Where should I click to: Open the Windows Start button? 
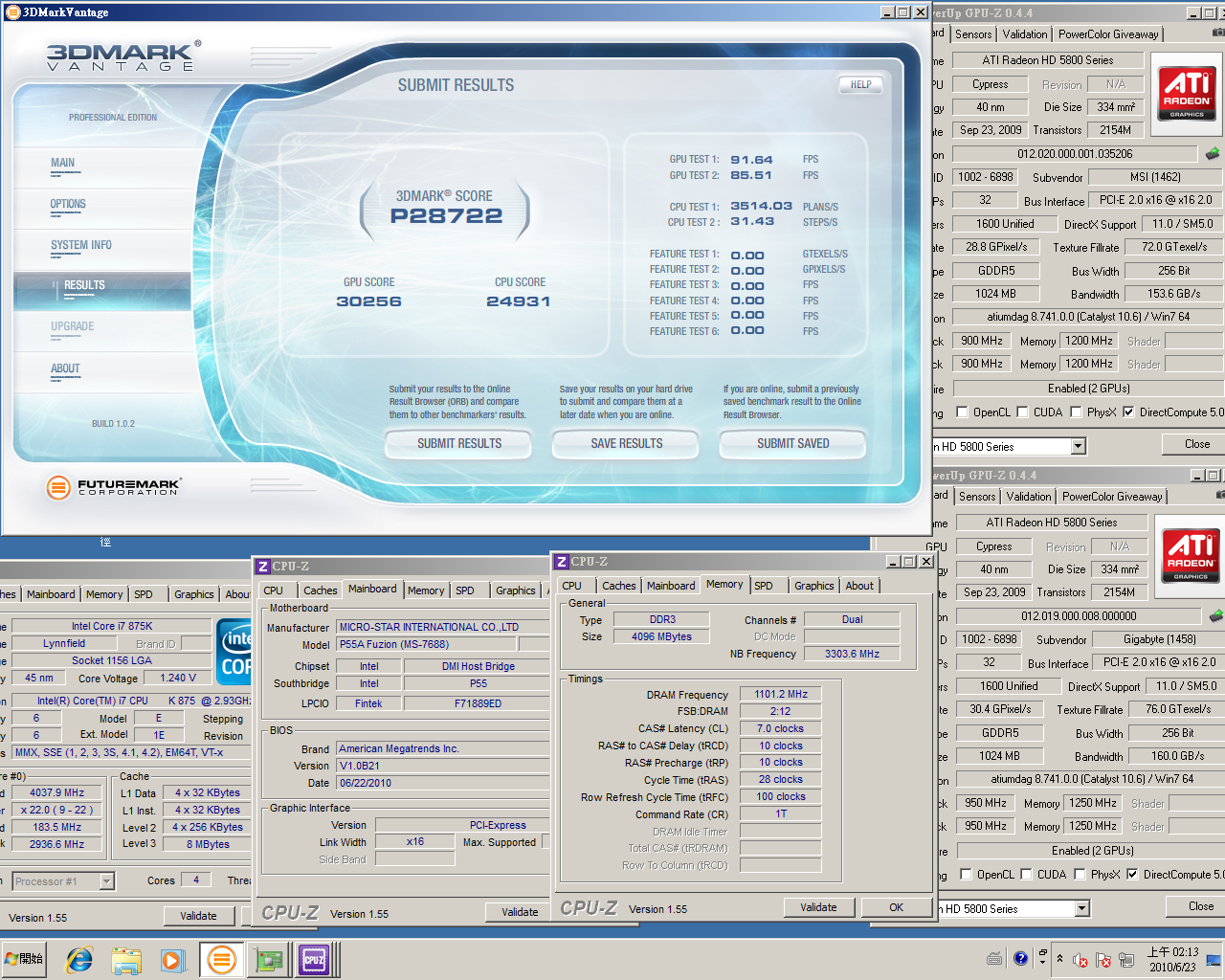(x=24, y=959)
